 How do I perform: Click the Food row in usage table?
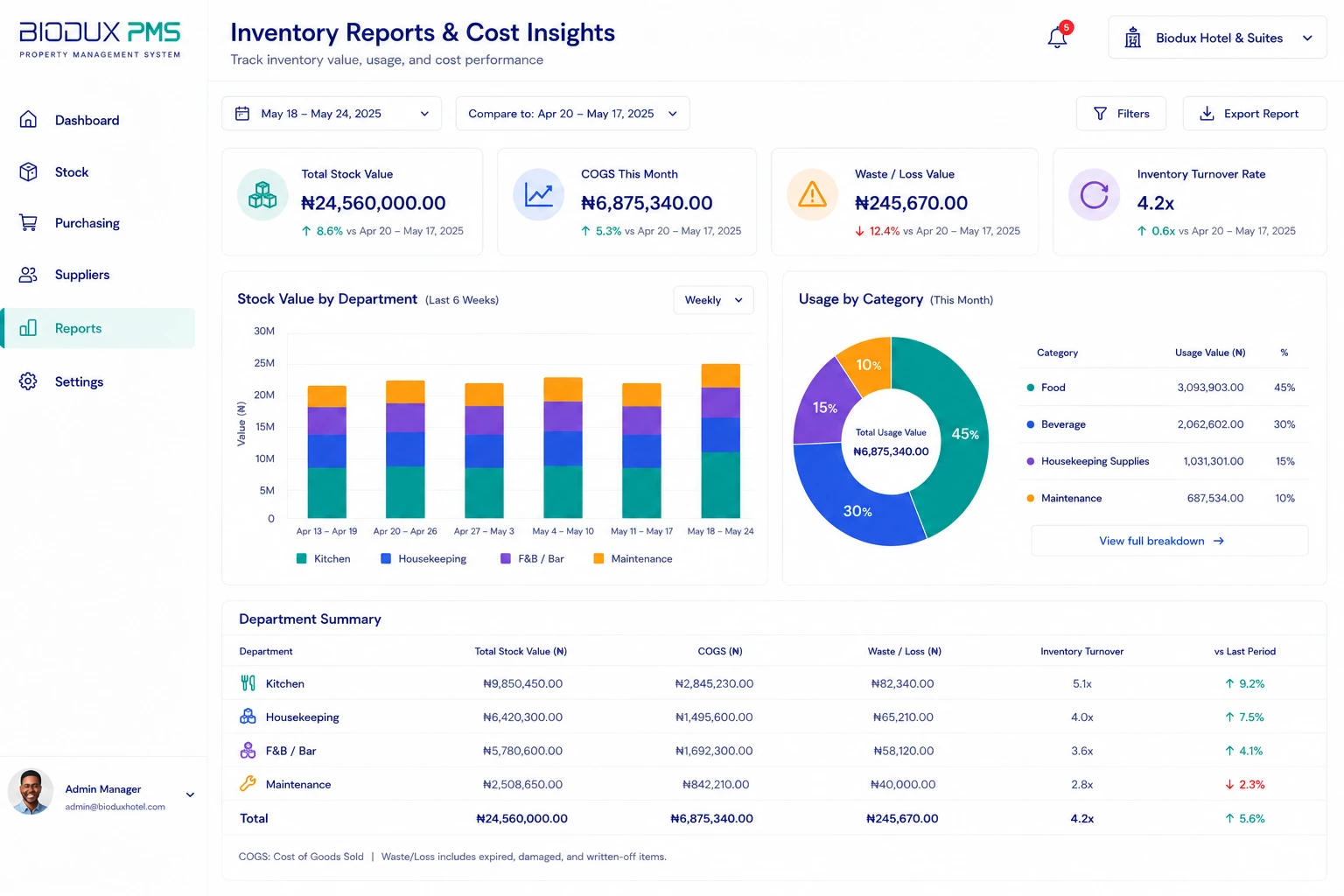pos(1165,388)
